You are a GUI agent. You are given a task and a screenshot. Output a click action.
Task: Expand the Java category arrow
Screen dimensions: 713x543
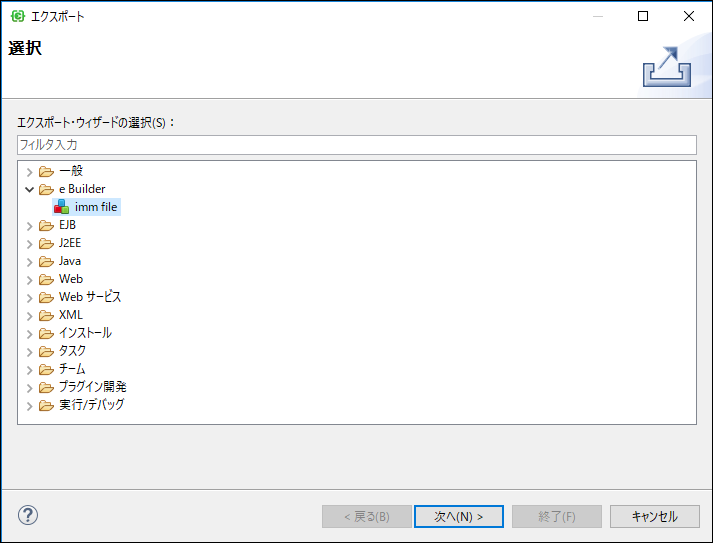click(x=29, y=261)
